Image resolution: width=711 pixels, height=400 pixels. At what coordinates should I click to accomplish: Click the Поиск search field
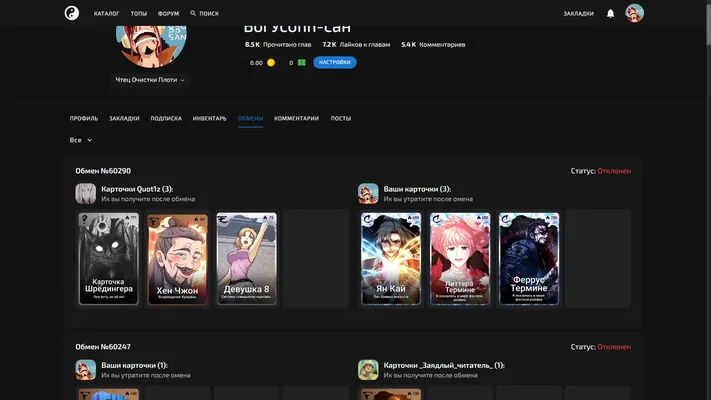pyautogui.click(x=205, y=14)
